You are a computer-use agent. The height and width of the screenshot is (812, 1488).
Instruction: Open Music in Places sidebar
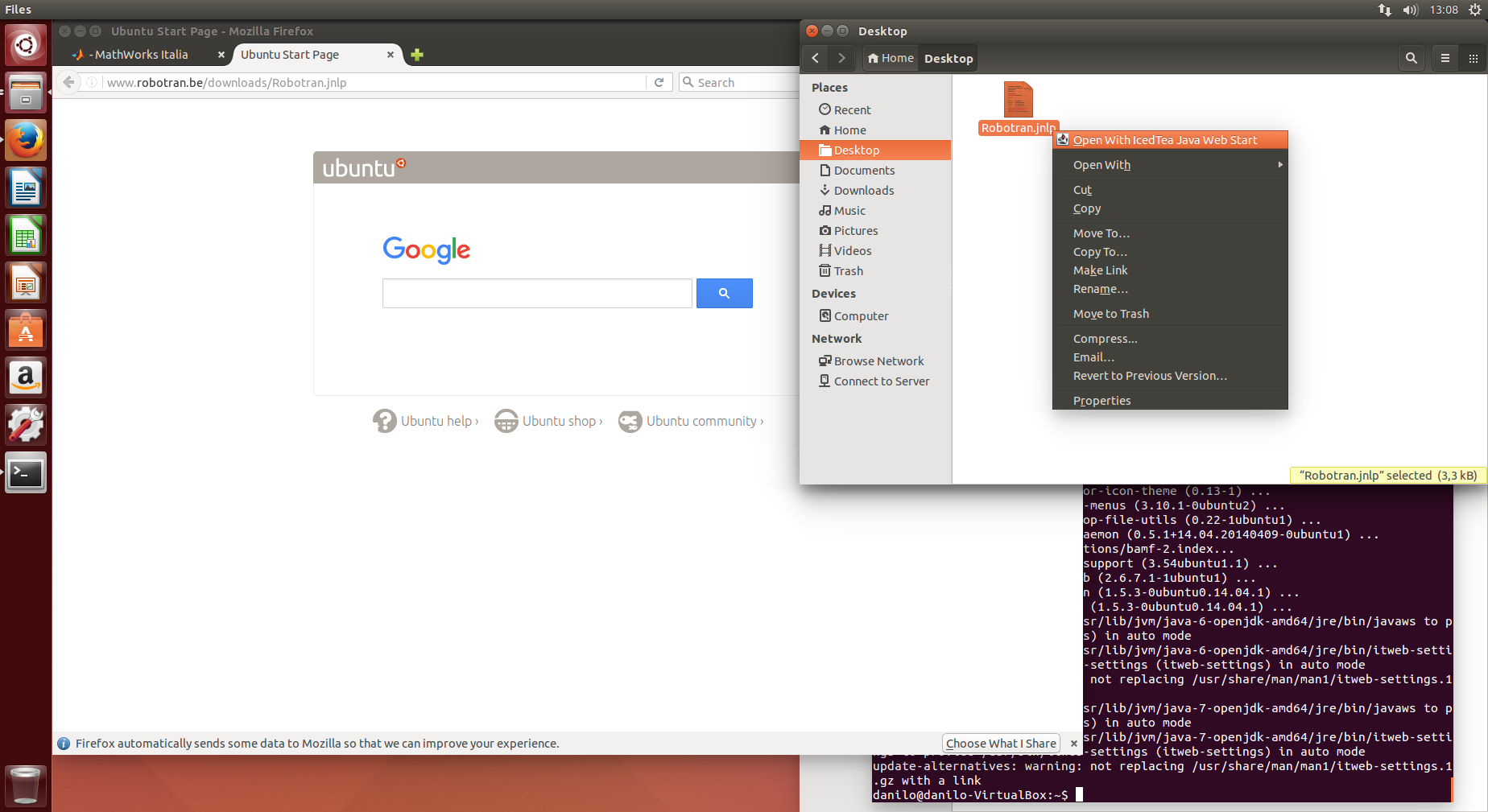(875, 211)
